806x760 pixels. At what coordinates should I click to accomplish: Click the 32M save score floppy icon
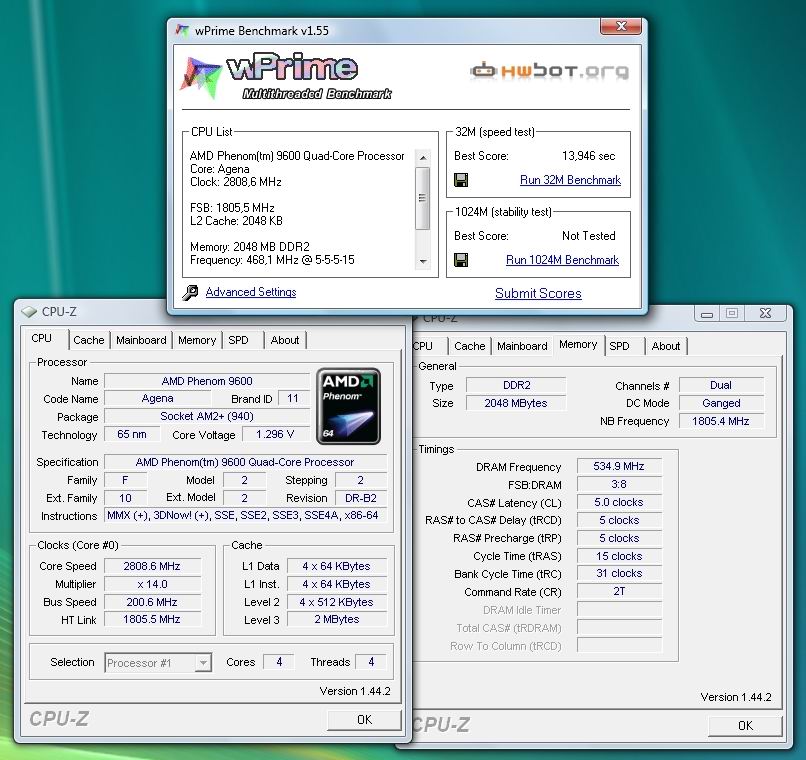pos(461,180)
